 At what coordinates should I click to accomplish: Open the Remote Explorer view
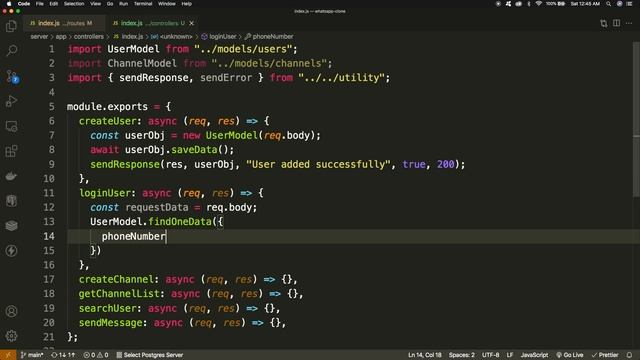[11, 127]
